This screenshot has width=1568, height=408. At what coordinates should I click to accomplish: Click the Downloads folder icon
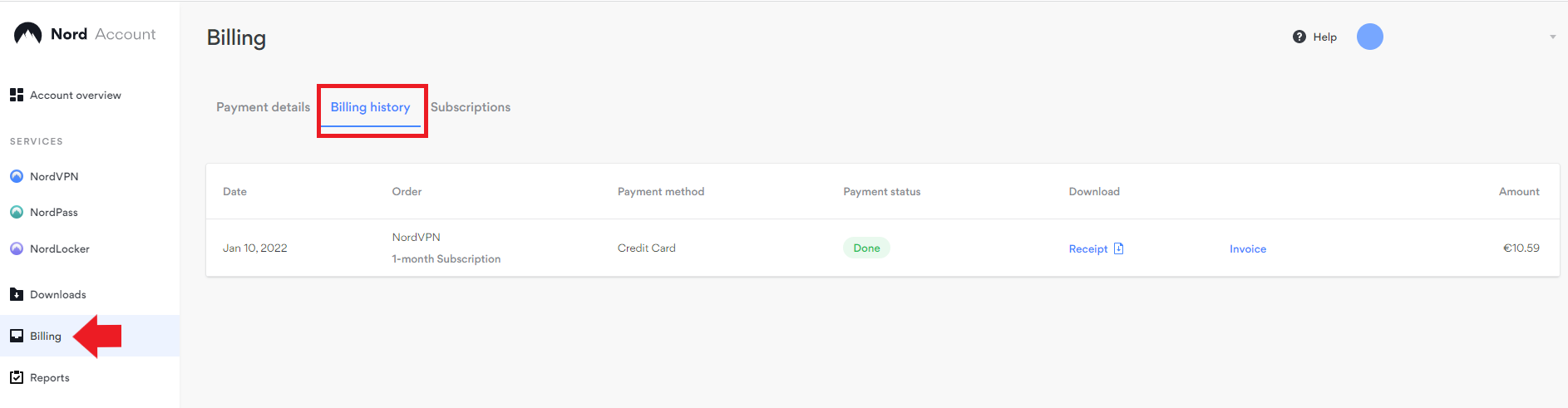coord(17,294)
